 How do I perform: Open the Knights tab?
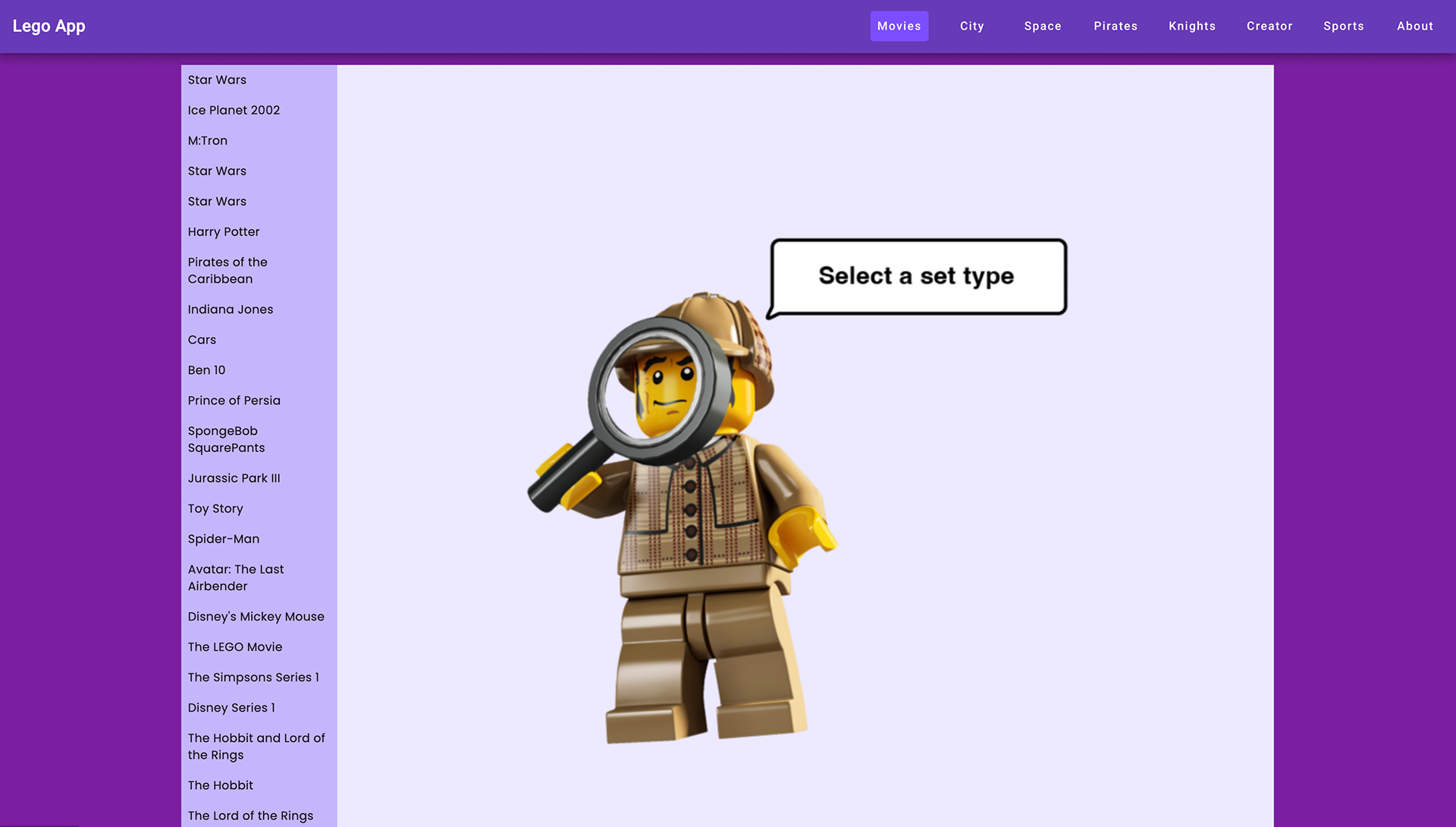click(x=1191, y=26)
